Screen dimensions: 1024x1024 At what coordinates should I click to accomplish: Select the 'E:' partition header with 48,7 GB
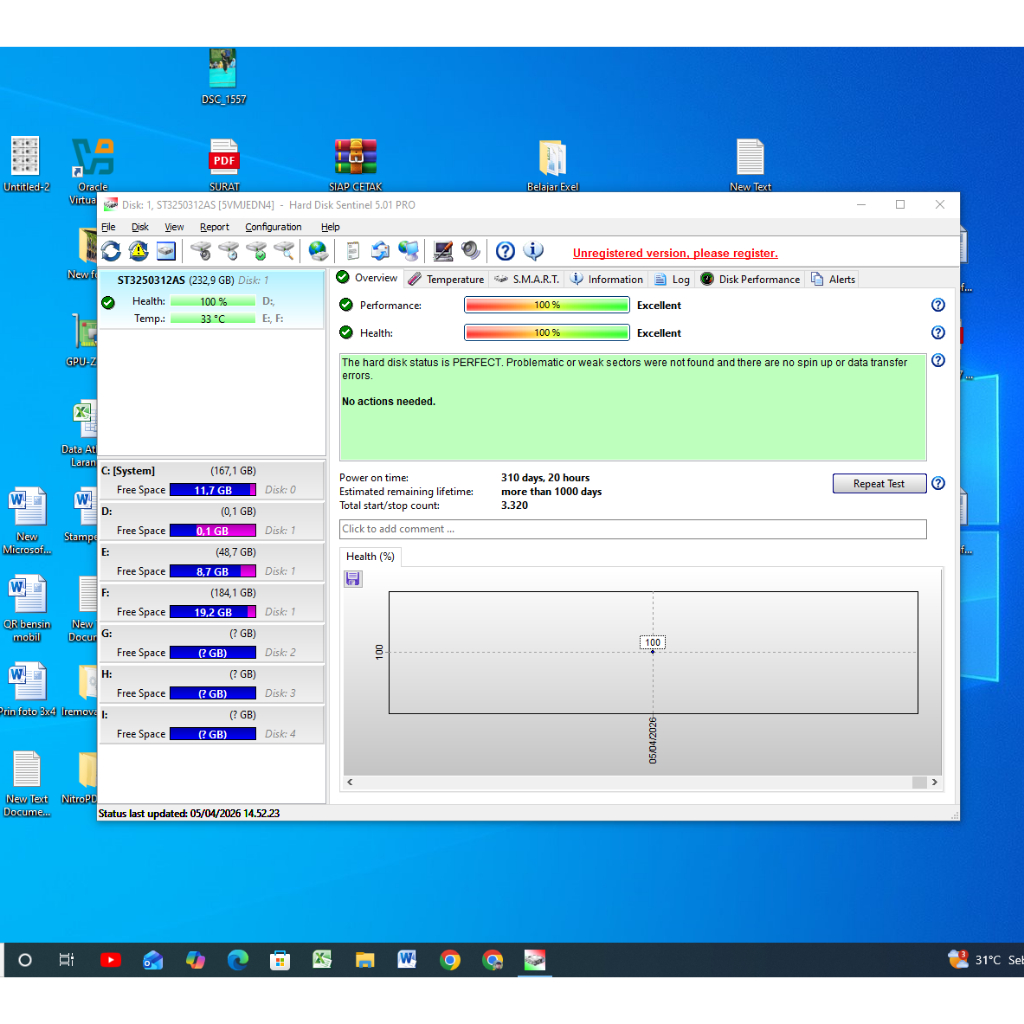[212, 552]
